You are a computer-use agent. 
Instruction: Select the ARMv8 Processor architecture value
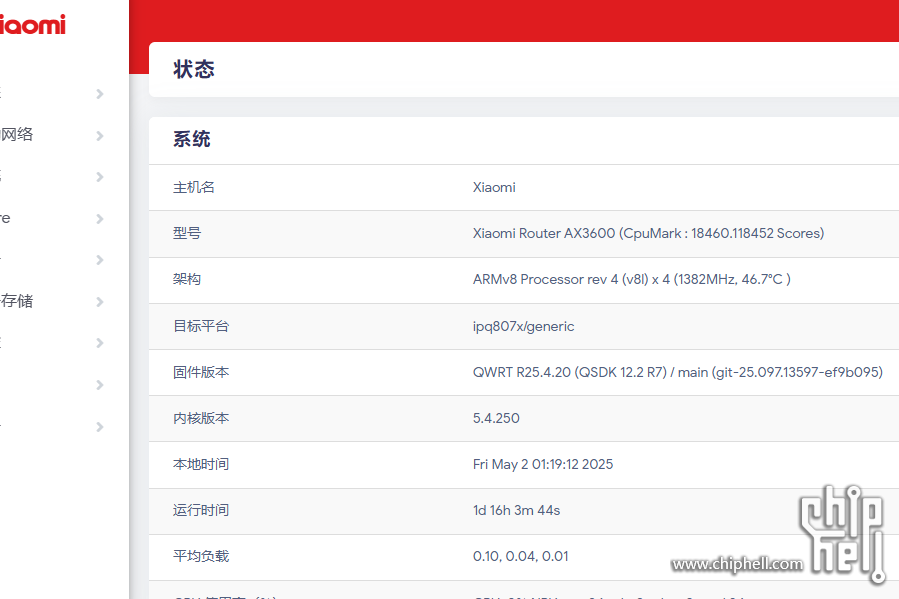coord(632,279)
